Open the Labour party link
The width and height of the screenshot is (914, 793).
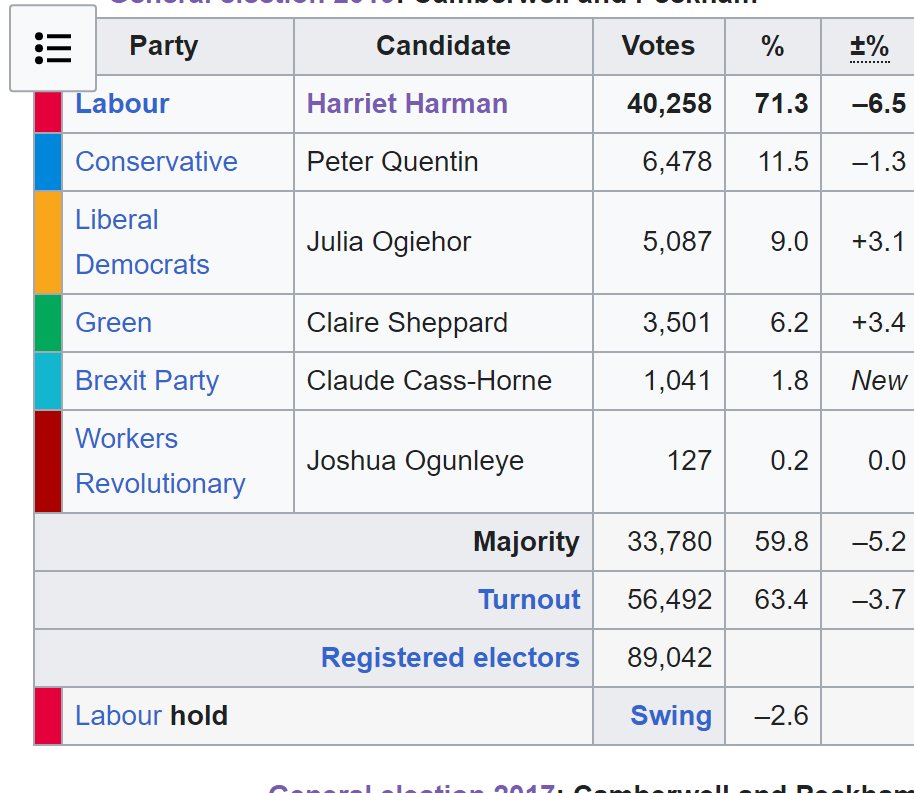click(122, 104)
